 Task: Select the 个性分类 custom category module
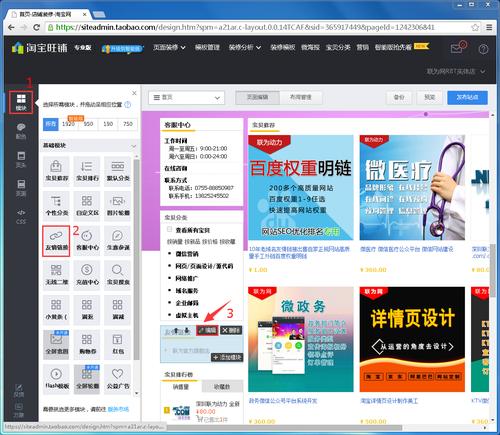pyautogui.click(x=56, y=205)
